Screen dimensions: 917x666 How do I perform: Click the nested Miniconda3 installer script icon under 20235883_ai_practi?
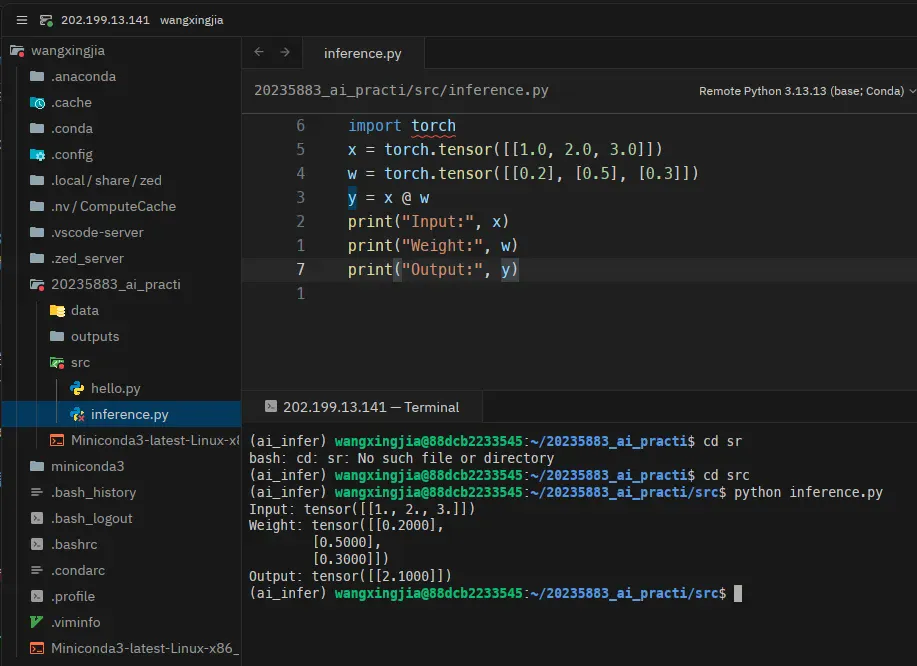(x=57, y=440)
